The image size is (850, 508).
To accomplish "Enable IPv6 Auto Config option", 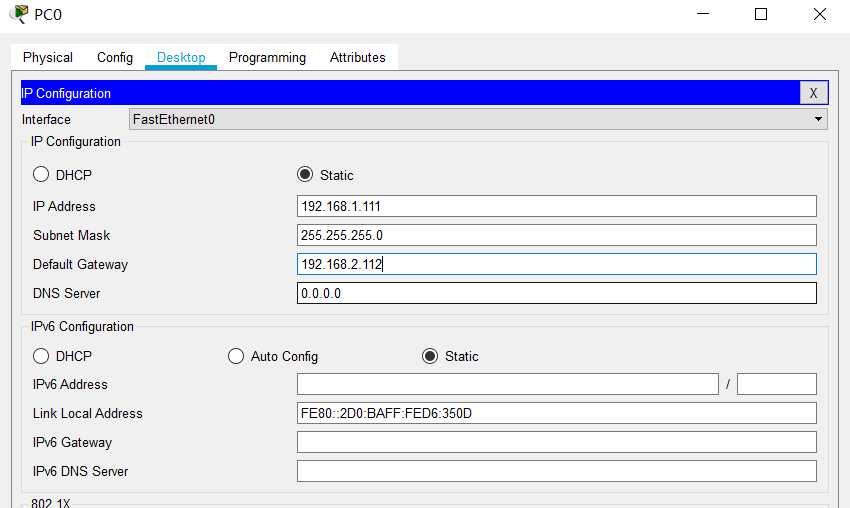I will (236, 356).
